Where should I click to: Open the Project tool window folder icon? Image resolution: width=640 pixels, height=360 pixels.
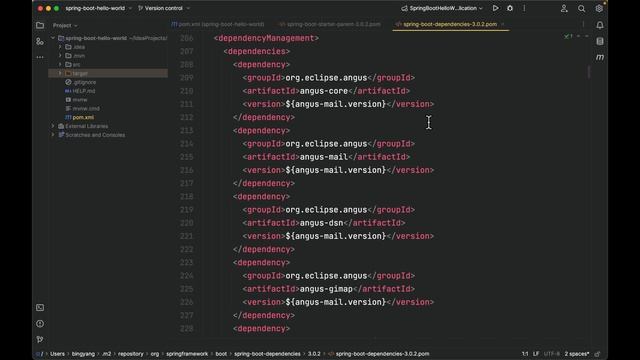pos(40,25)
